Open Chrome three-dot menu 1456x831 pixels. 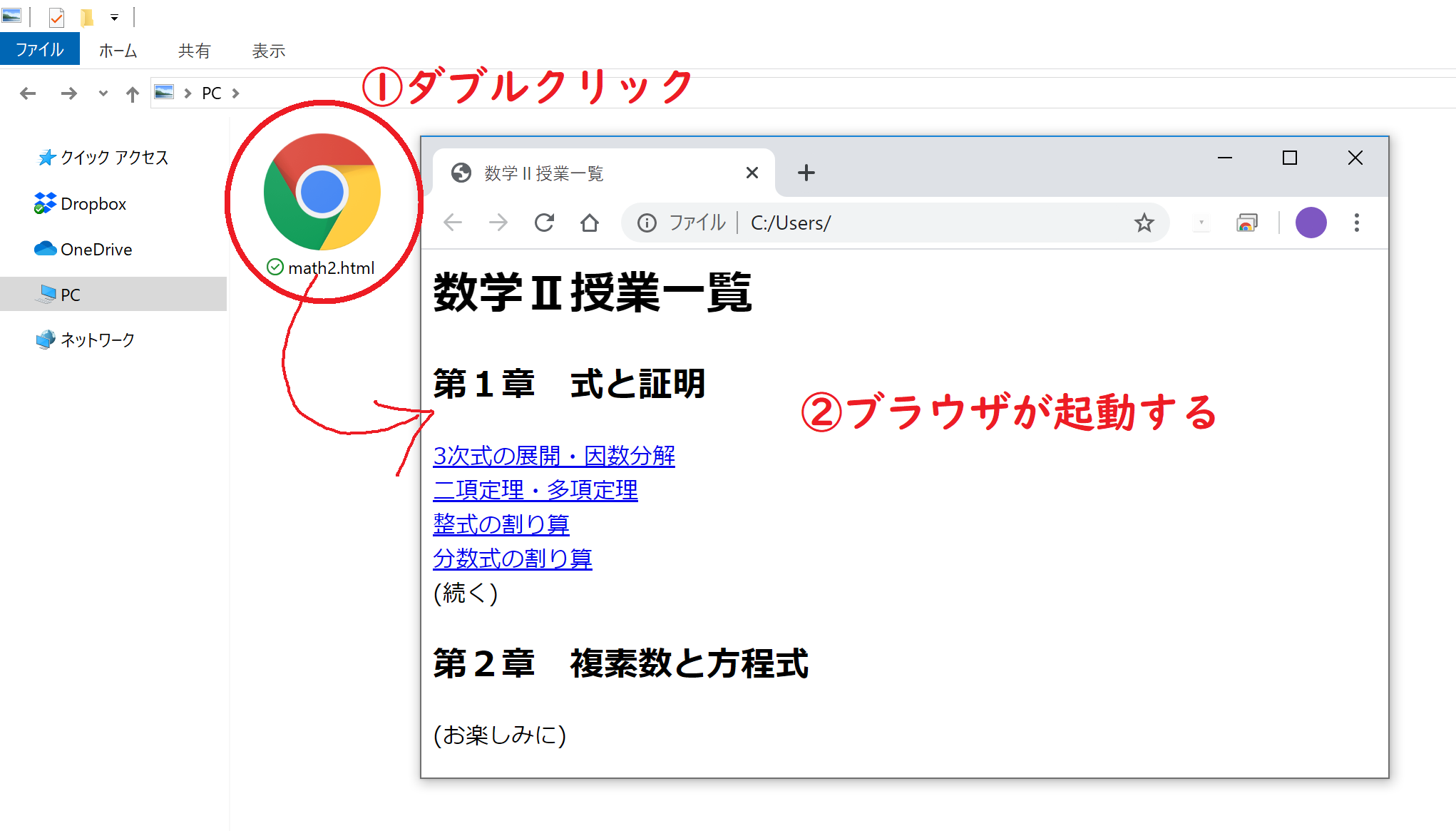coord(1357,223)
